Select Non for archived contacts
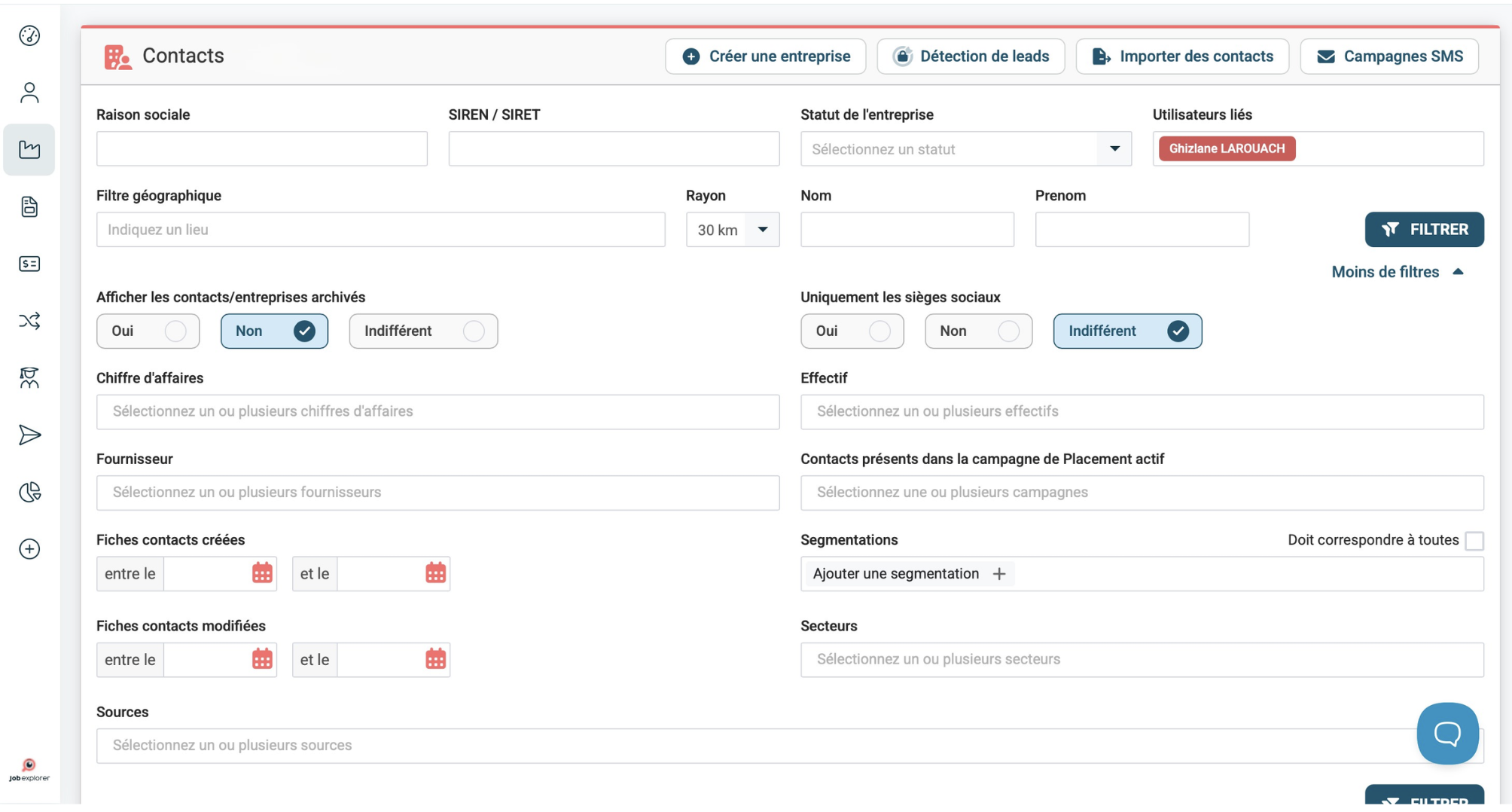 pyautogui.click(x=274, y=331)
